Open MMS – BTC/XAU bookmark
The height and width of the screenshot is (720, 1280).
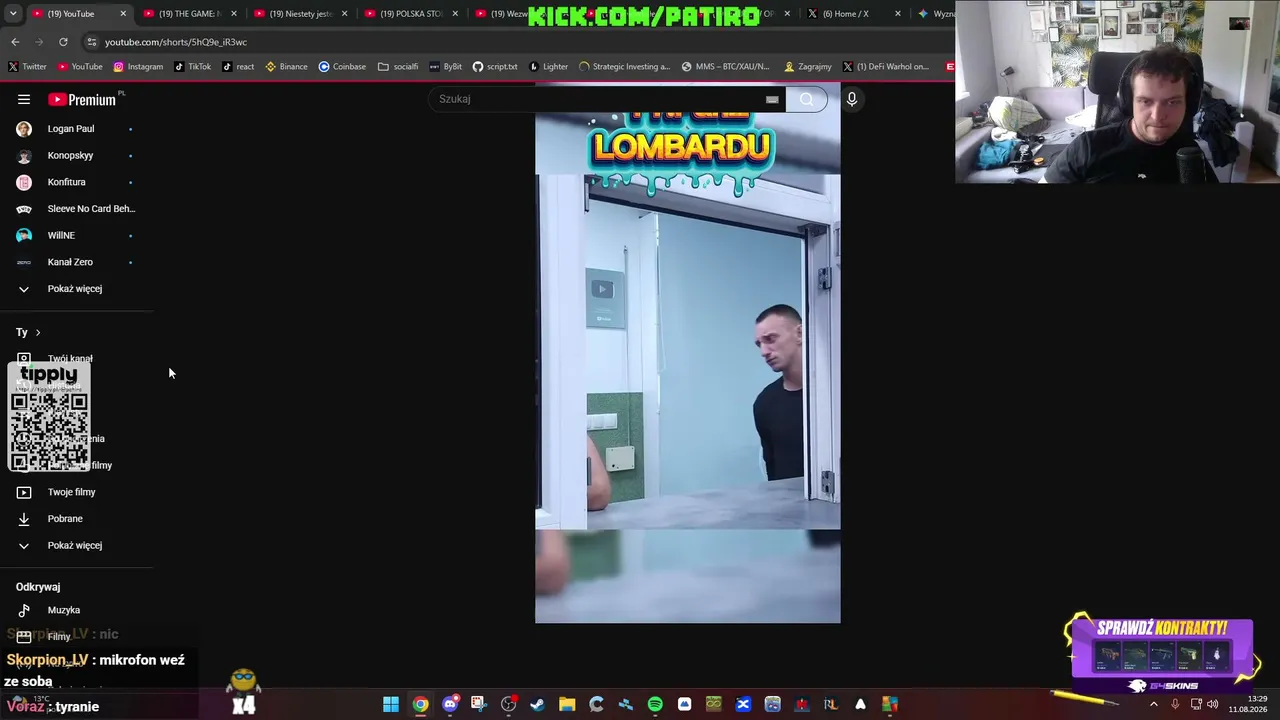725,67
